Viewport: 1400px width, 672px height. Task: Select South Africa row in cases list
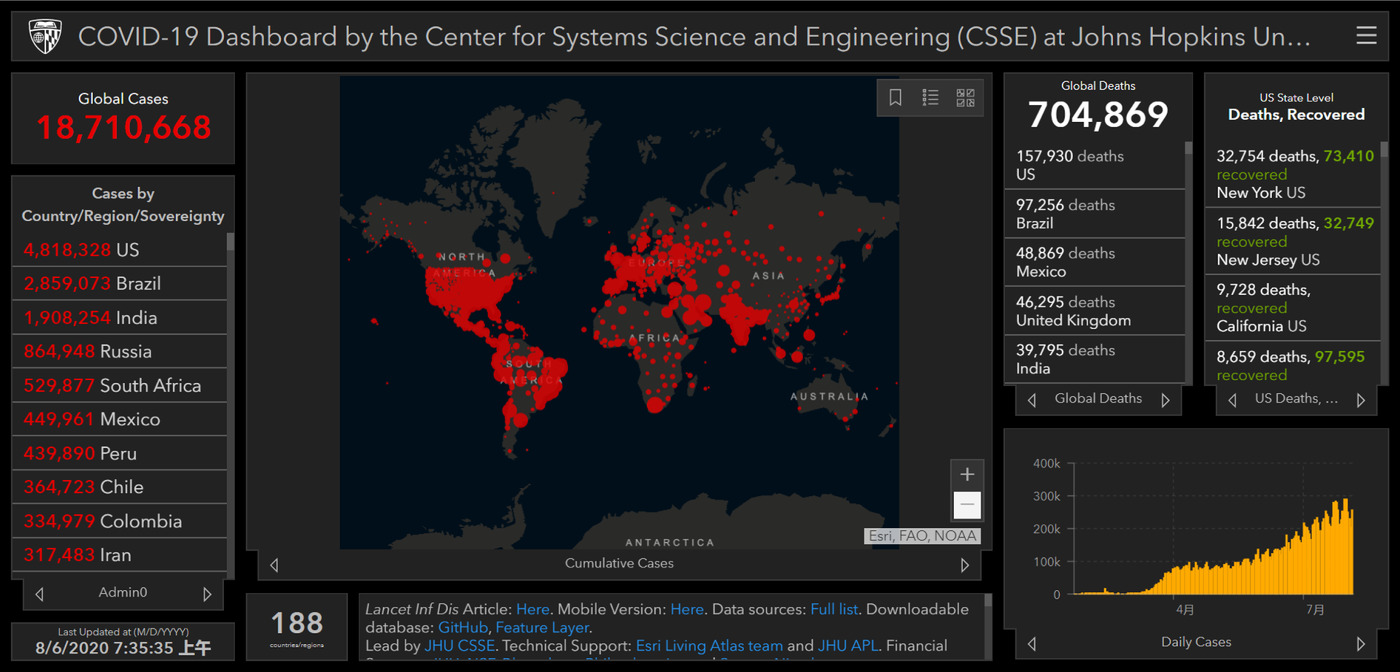pos(119,386)
